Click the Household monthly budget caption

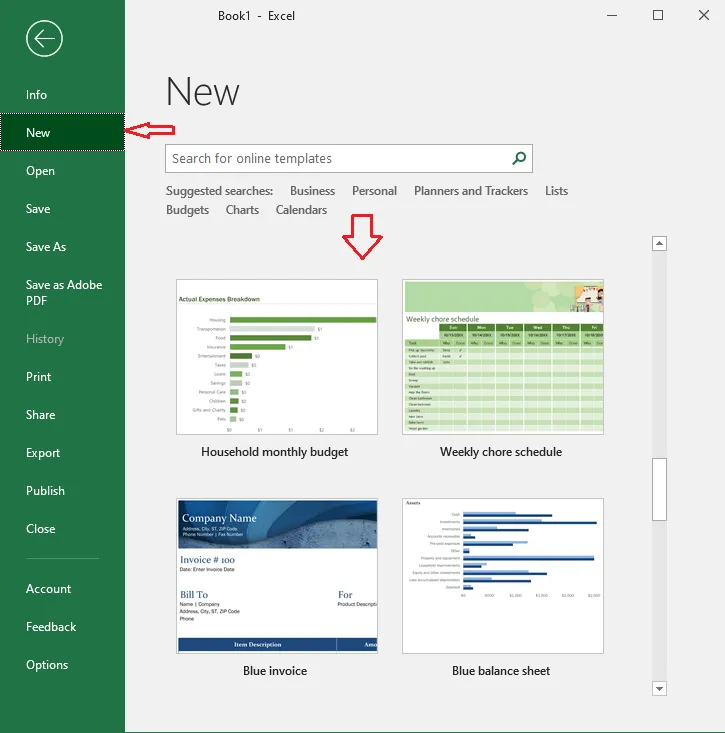coord(274,452)
